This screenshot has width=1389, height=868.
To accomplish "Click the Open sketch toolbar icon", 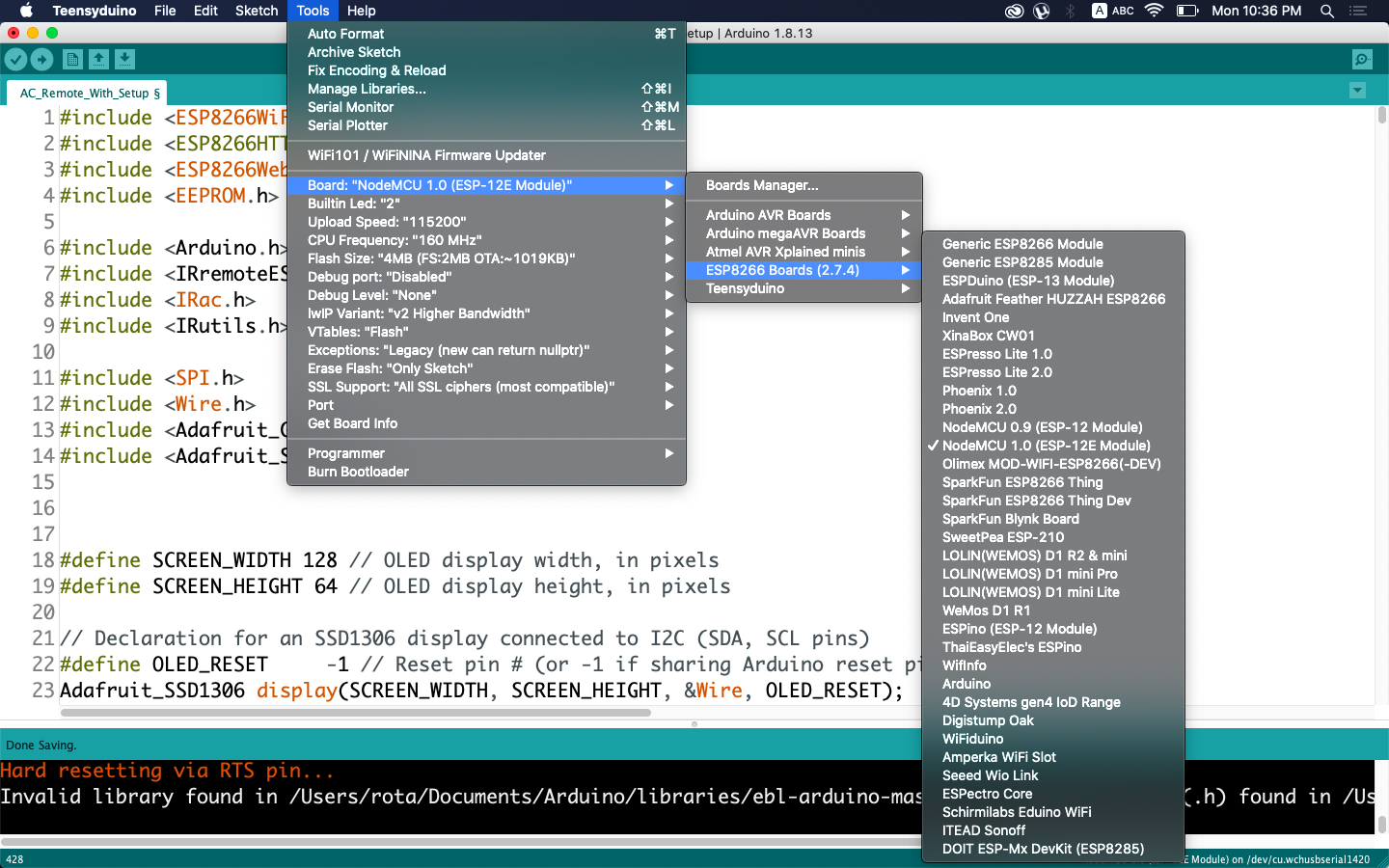I will [98, 60].
